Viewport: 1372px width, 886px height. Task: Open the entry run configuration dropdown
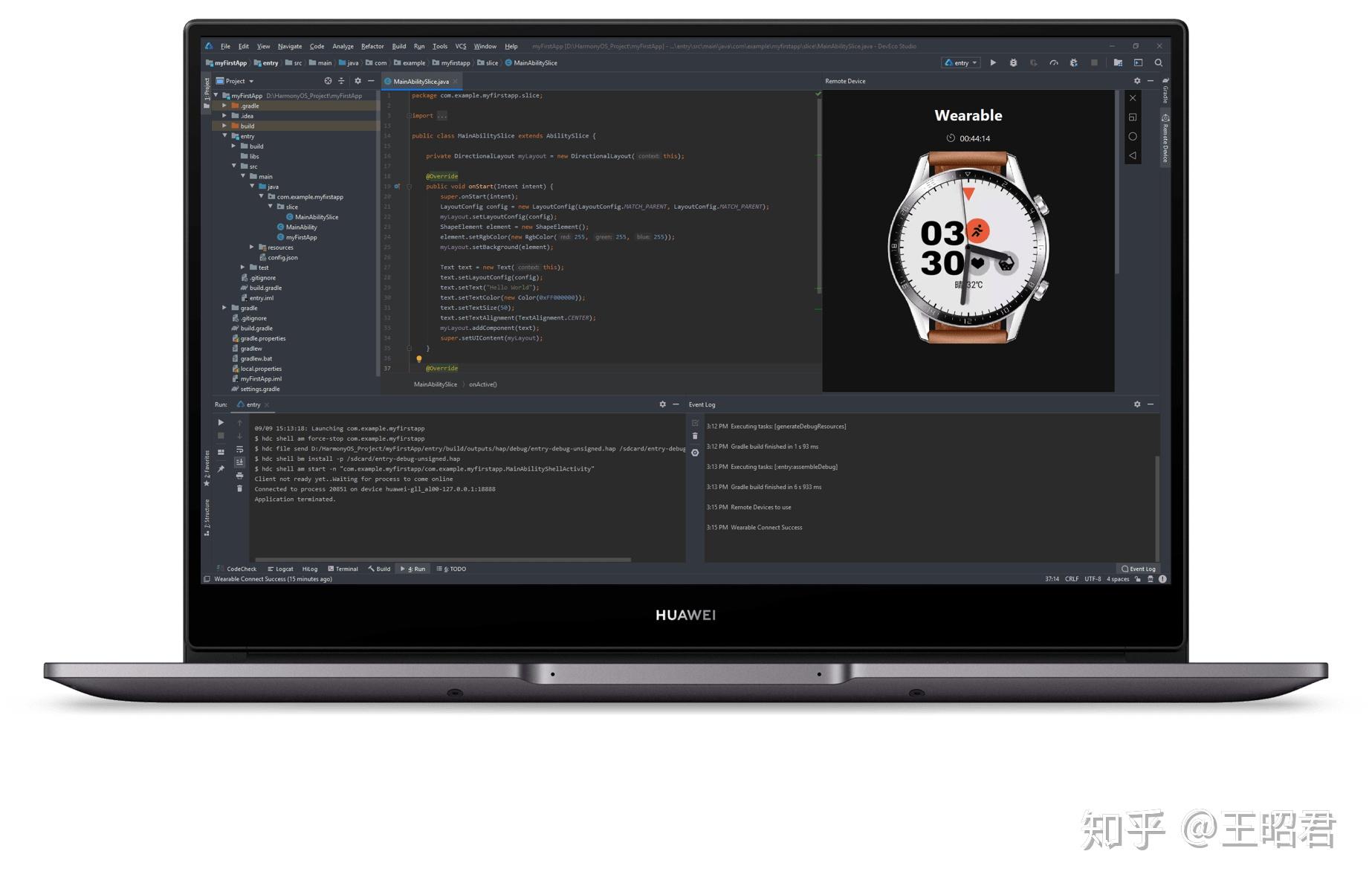(x=962, y=63)
